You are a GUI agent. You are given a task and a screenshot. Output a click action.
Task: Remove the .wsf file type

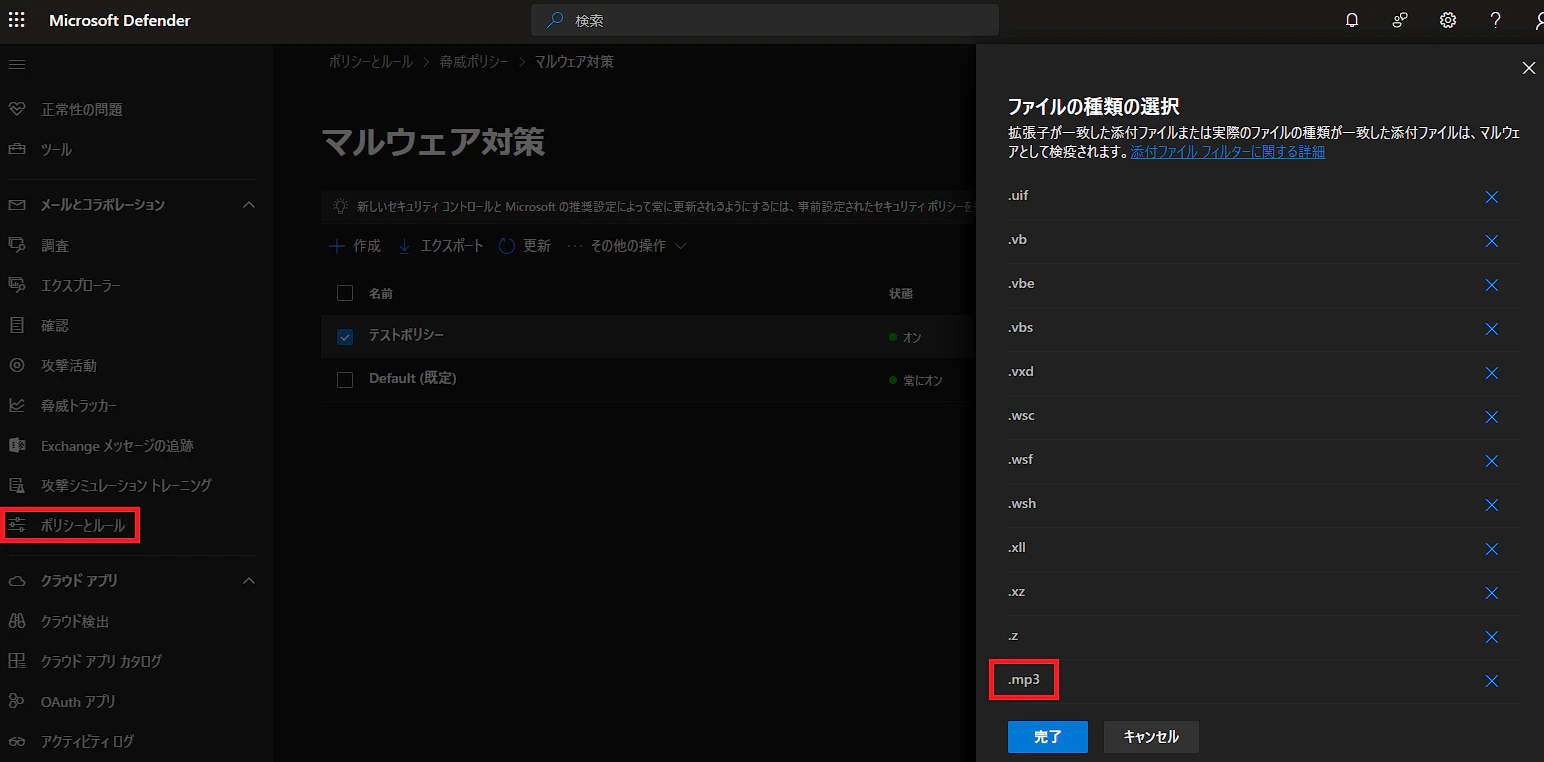point(1492,461)
